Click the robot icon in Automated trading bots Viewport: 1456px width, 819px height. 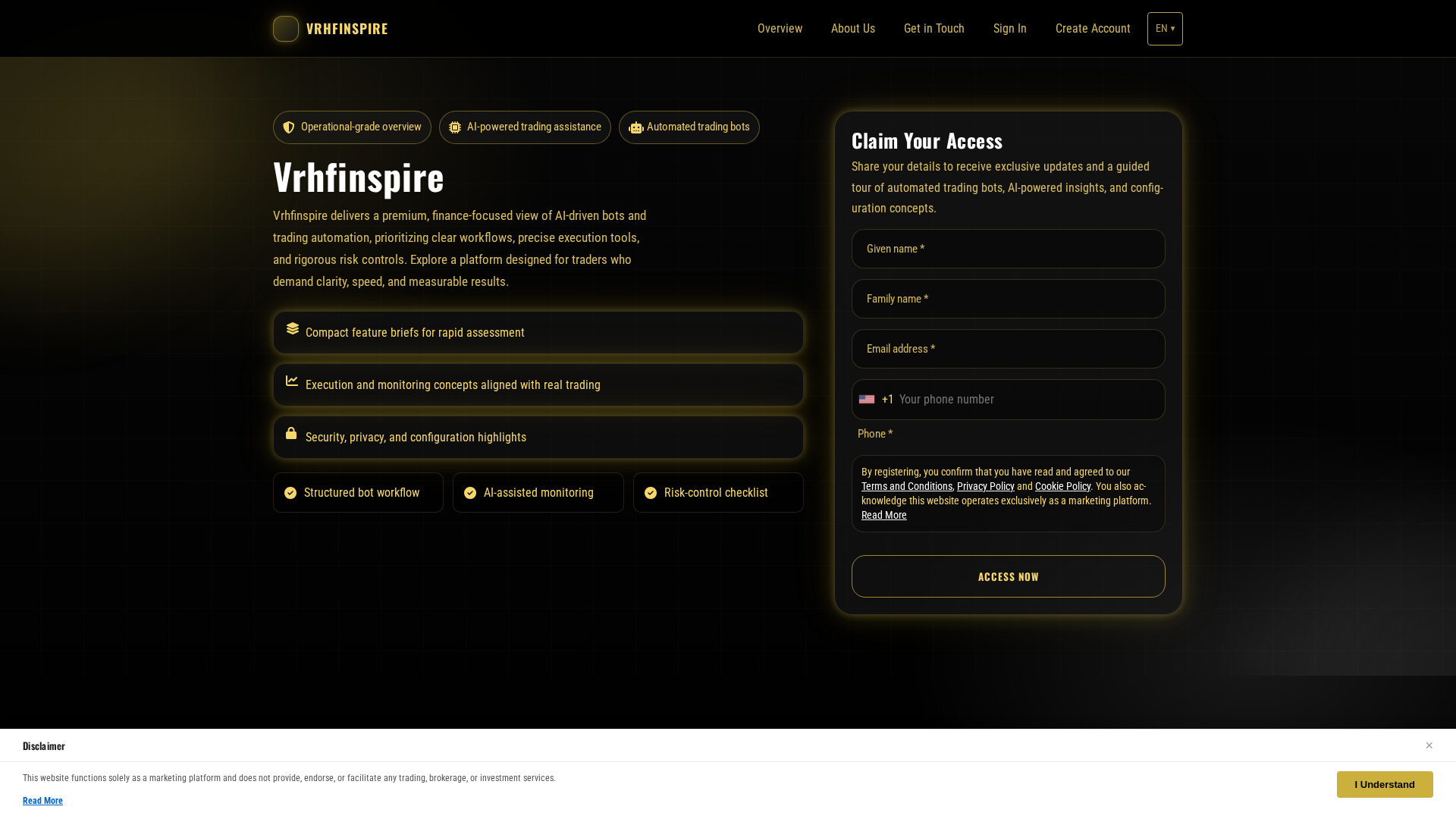tap(635, 127)
